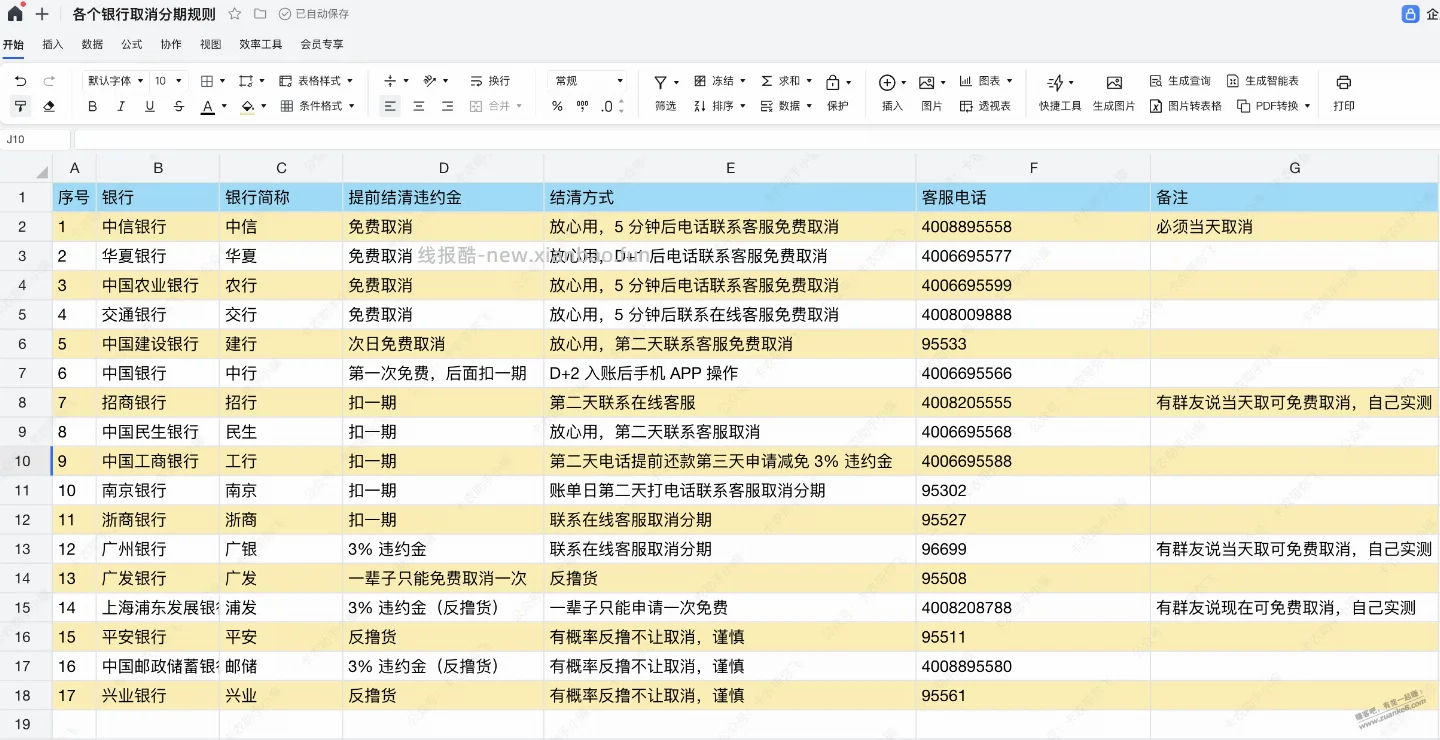
Task: Click the generate image icon
Action: [x=1114, y=82]
